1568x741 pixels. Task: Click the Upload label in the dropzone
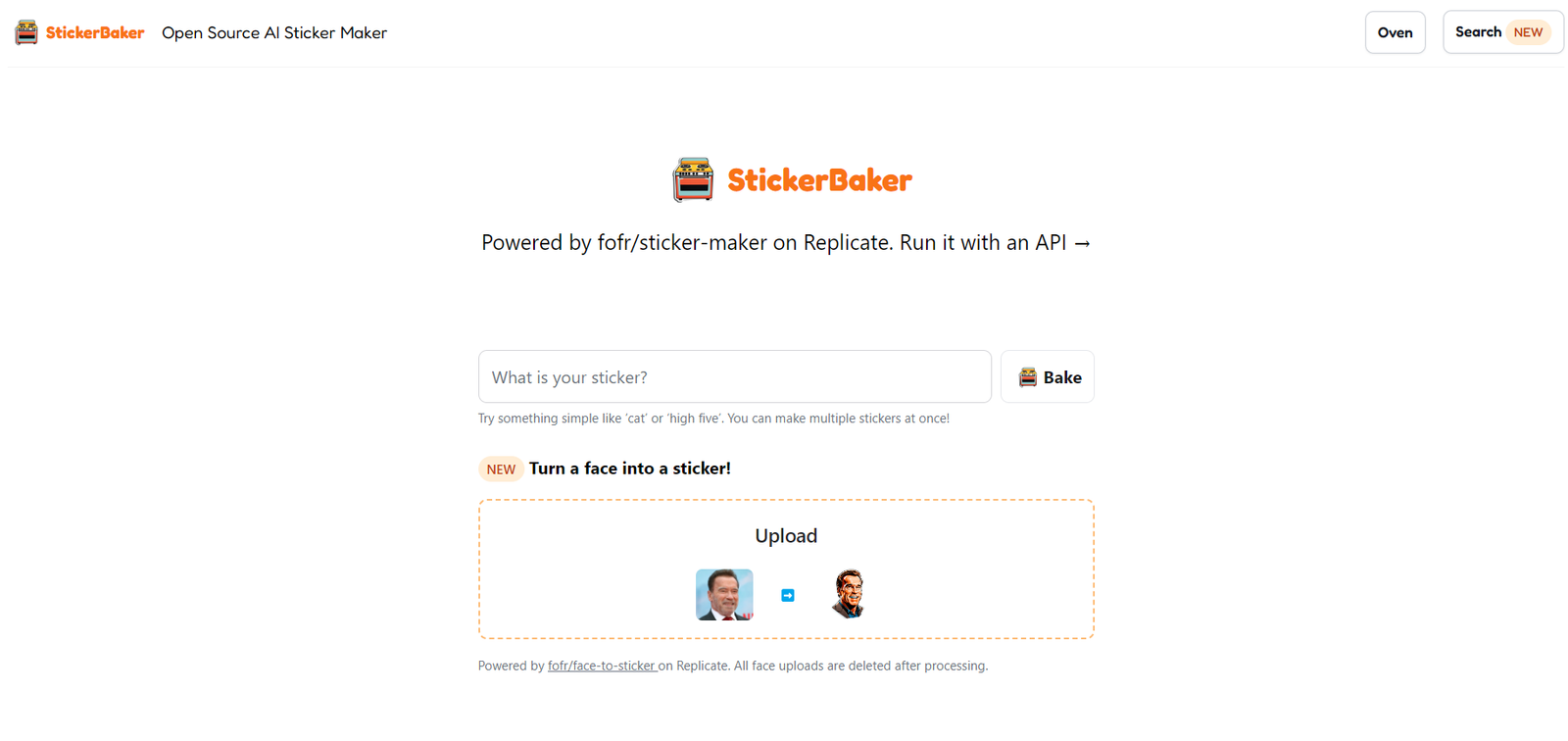[x=786, y=535]
